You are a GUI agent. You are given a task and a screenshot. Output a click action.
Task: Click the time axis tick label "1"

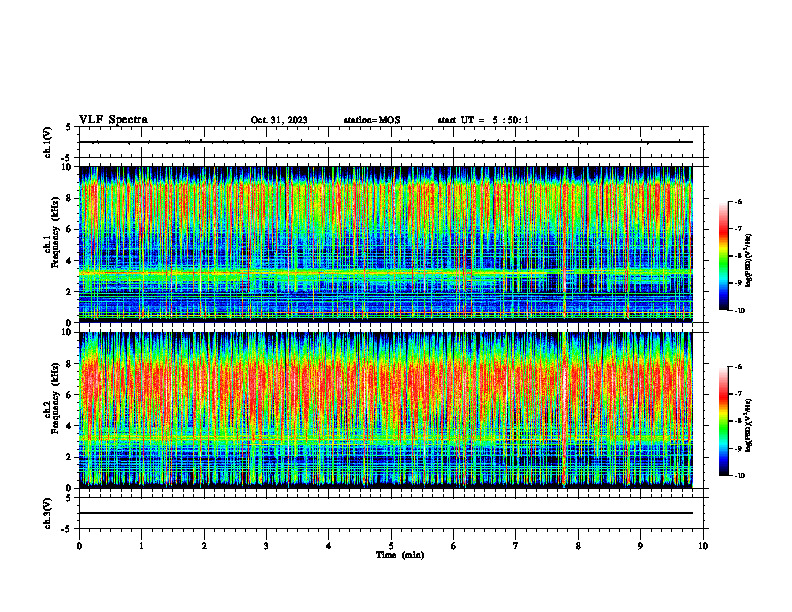coord(141,546)
